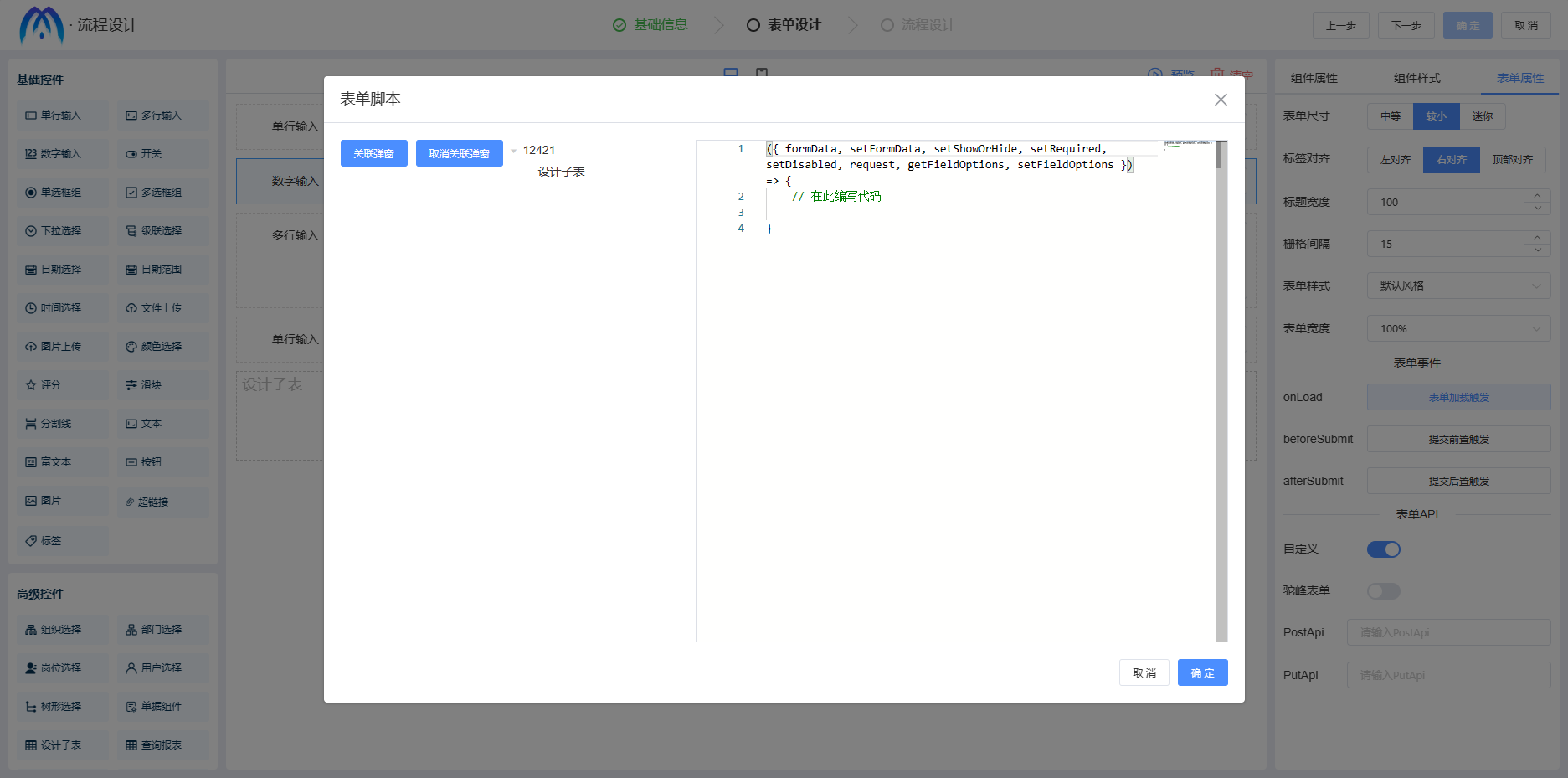
Task: Select the 单选框组 radio group icon
Action: 31,193
